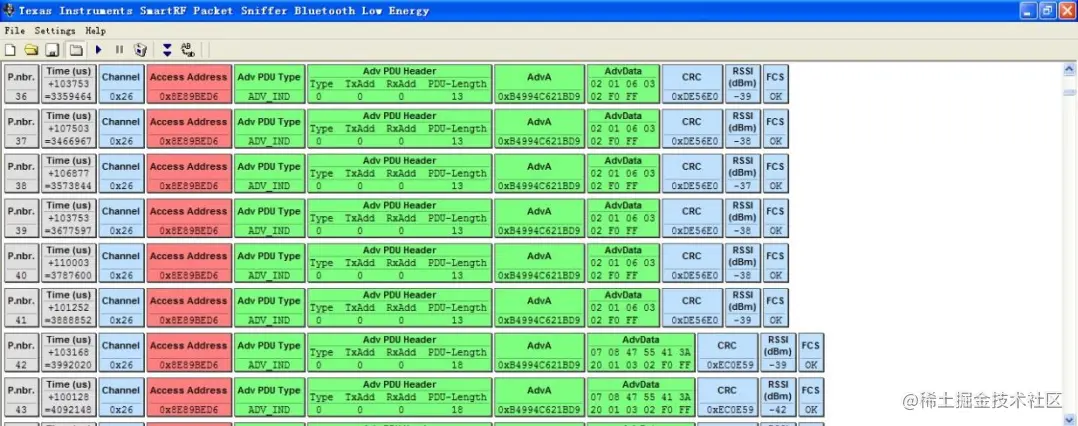Select the P.nbr. 36 cell
Image resolution: width=1078 pixels, height=426 pixels.
[21, 84]
